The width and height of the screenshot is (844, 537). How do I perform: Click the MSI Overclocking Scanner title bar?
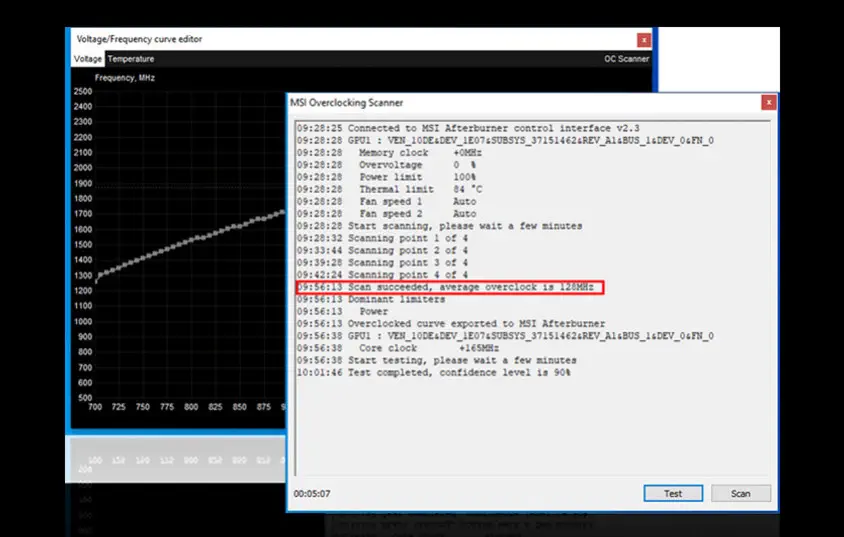click(x=500, y=102)
